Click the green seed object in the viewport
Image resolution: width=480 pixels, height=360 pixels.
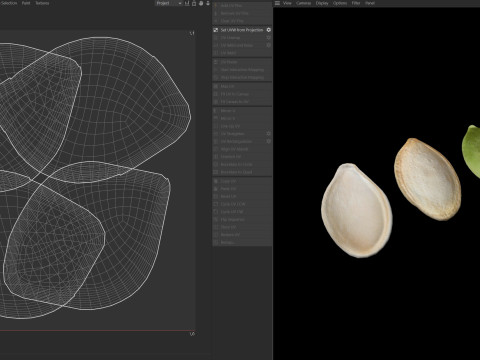pos(472,151)
